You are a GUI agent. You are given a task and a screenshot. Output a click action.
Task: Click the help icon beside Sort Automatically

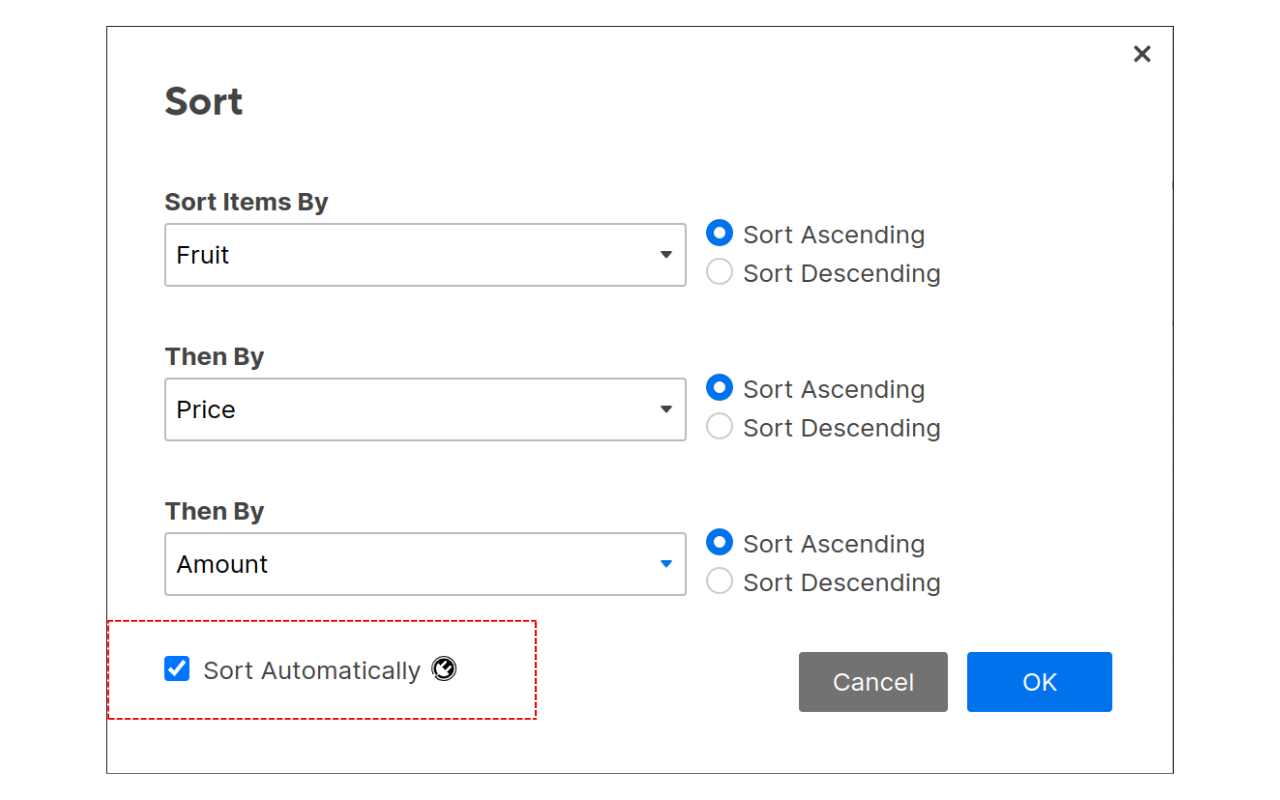click(x=444, y=669)
